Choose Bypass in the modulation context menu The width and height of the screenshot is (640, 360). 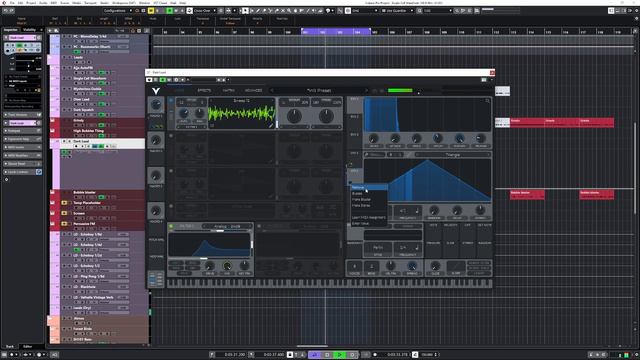369,193
